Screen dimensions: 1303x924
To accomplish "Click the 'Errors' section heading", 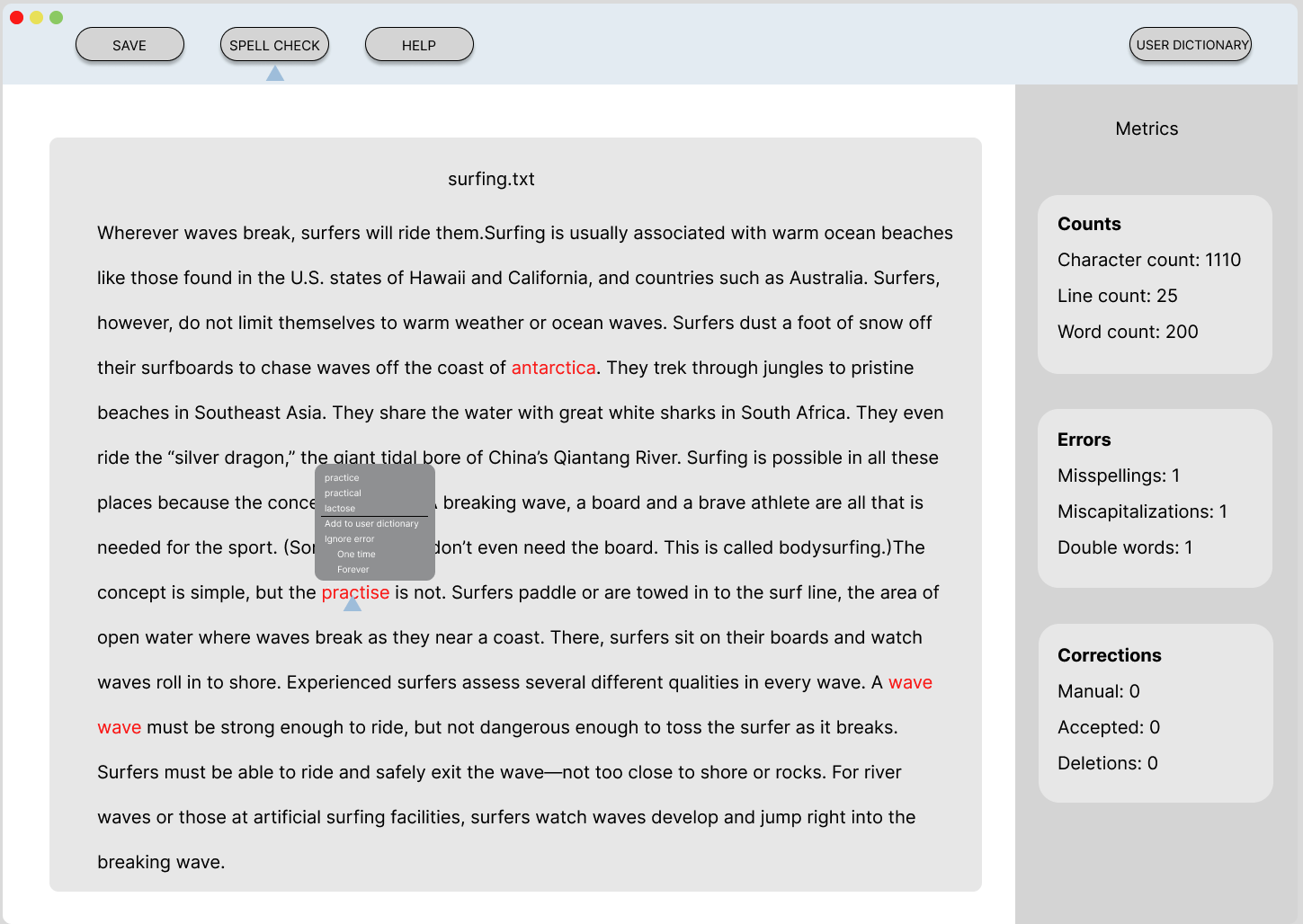I will (1084, 440).
